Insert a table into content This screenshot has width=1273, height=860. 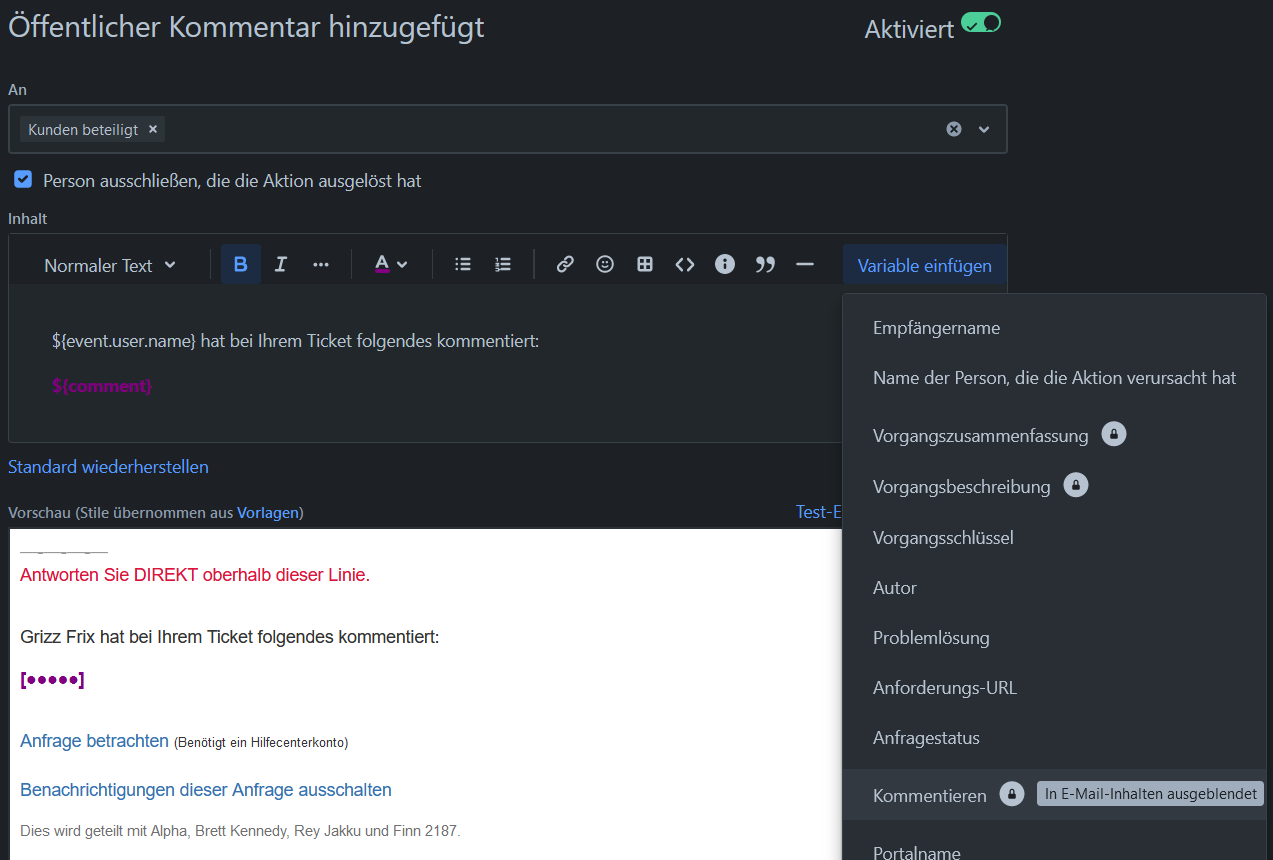[x=645, y=264]
